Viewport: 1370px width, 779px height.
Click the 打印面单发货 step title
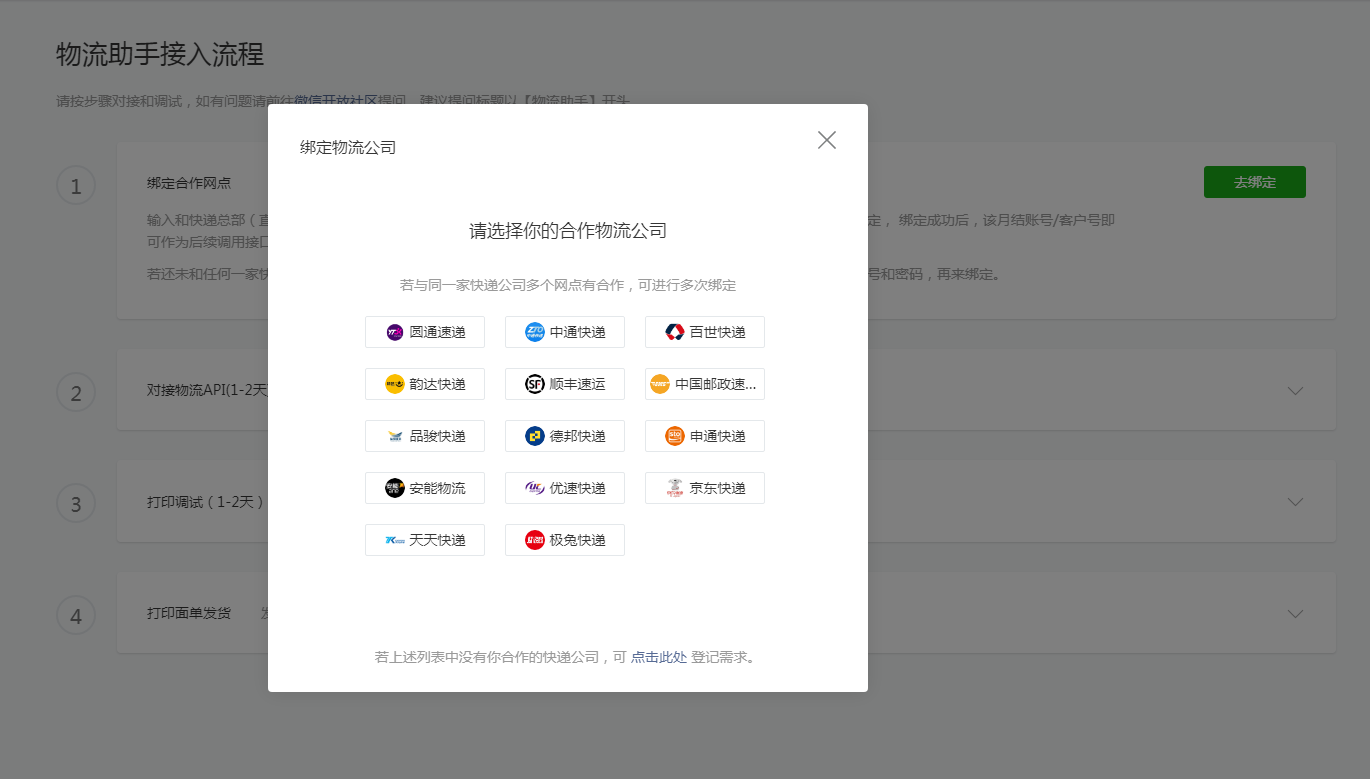point(189,614)
